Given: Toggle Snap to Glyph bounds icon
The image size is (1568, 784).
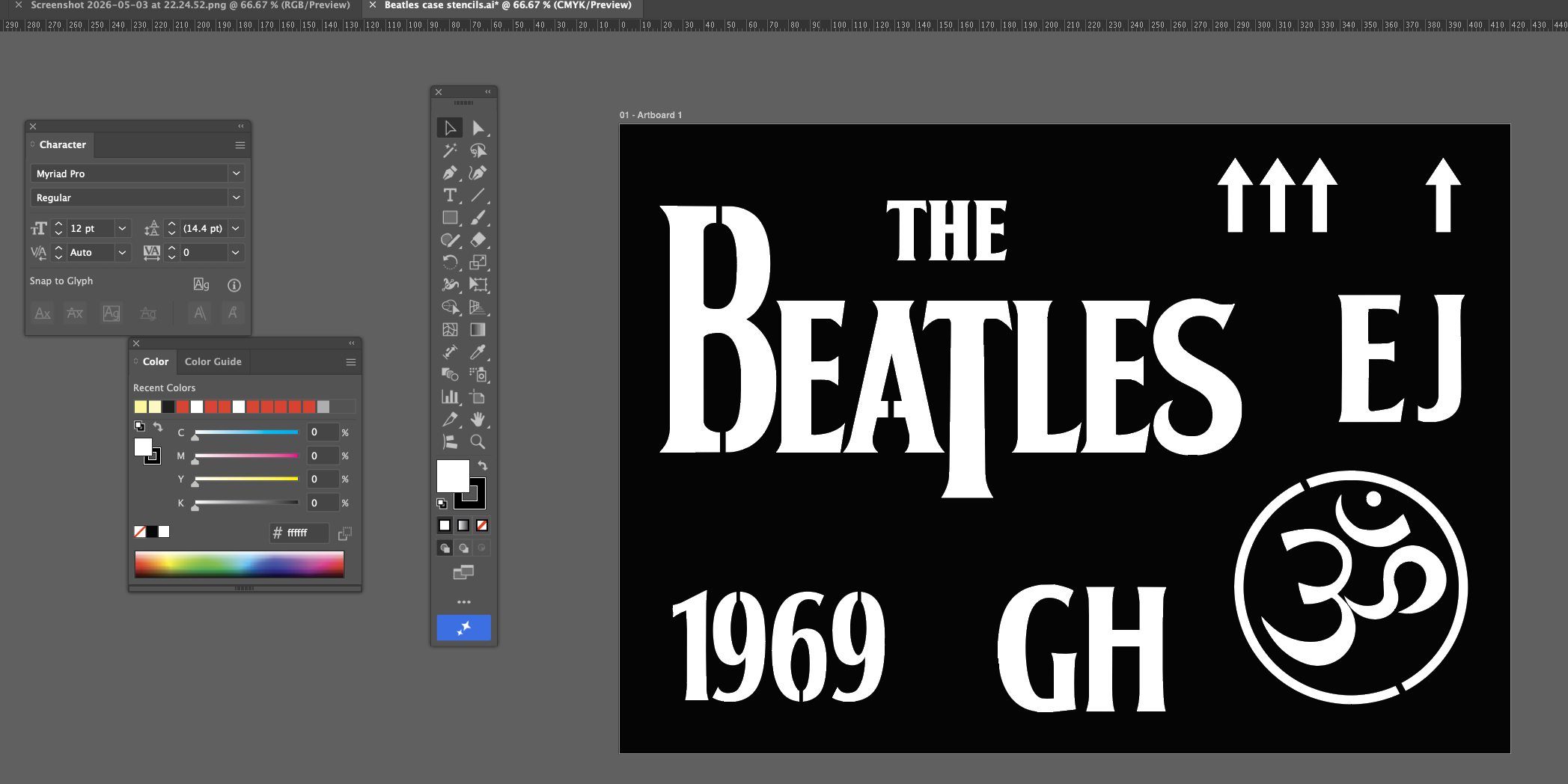Looking at the screenshot, I should pos(201,284).
